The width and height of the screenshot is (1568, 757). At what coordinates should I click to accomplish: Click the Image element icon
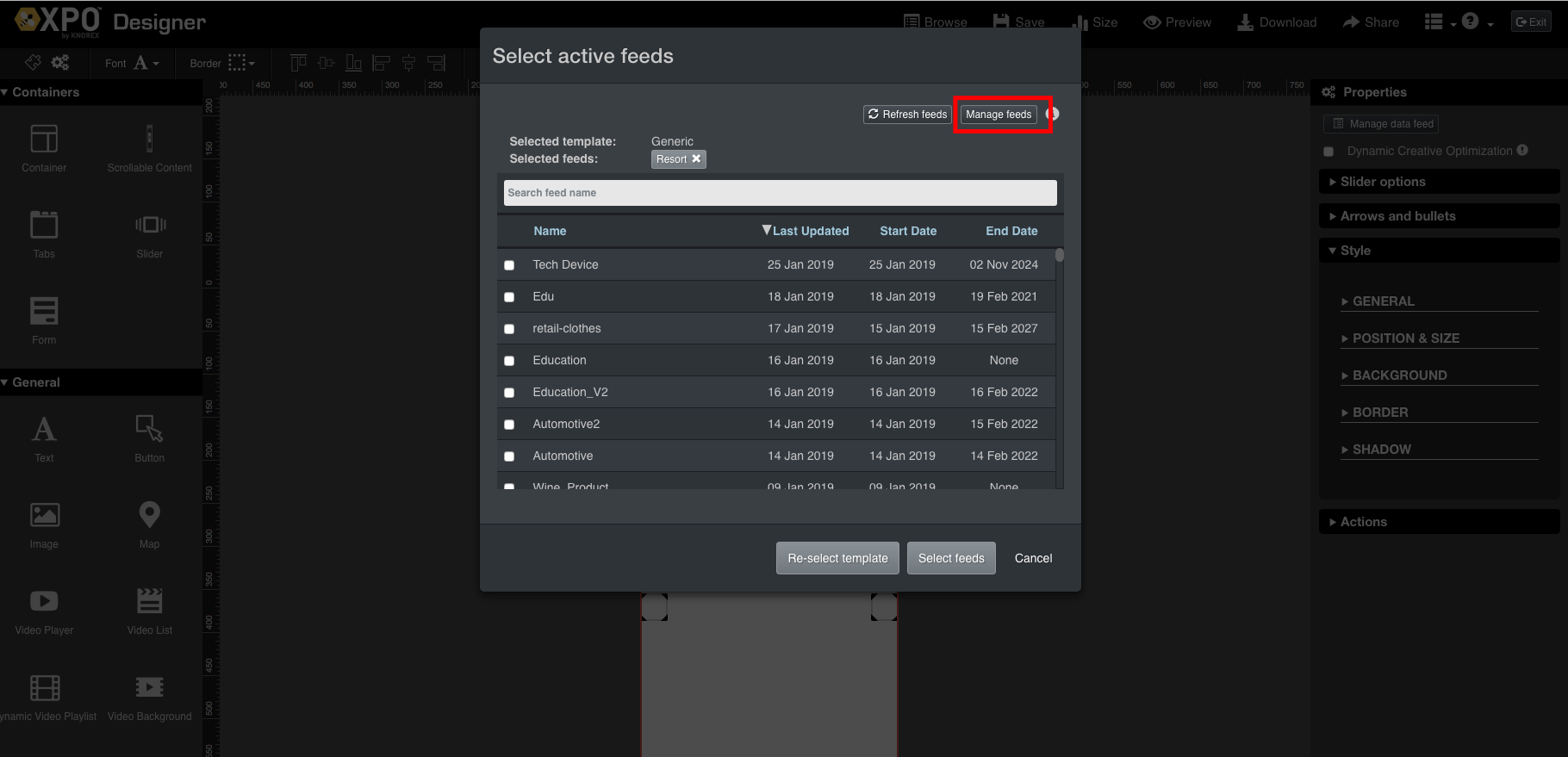point(44,515)
